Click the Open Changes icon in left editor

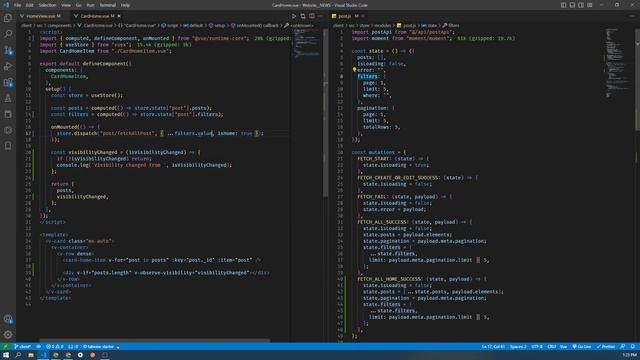[x=302, y=16]
